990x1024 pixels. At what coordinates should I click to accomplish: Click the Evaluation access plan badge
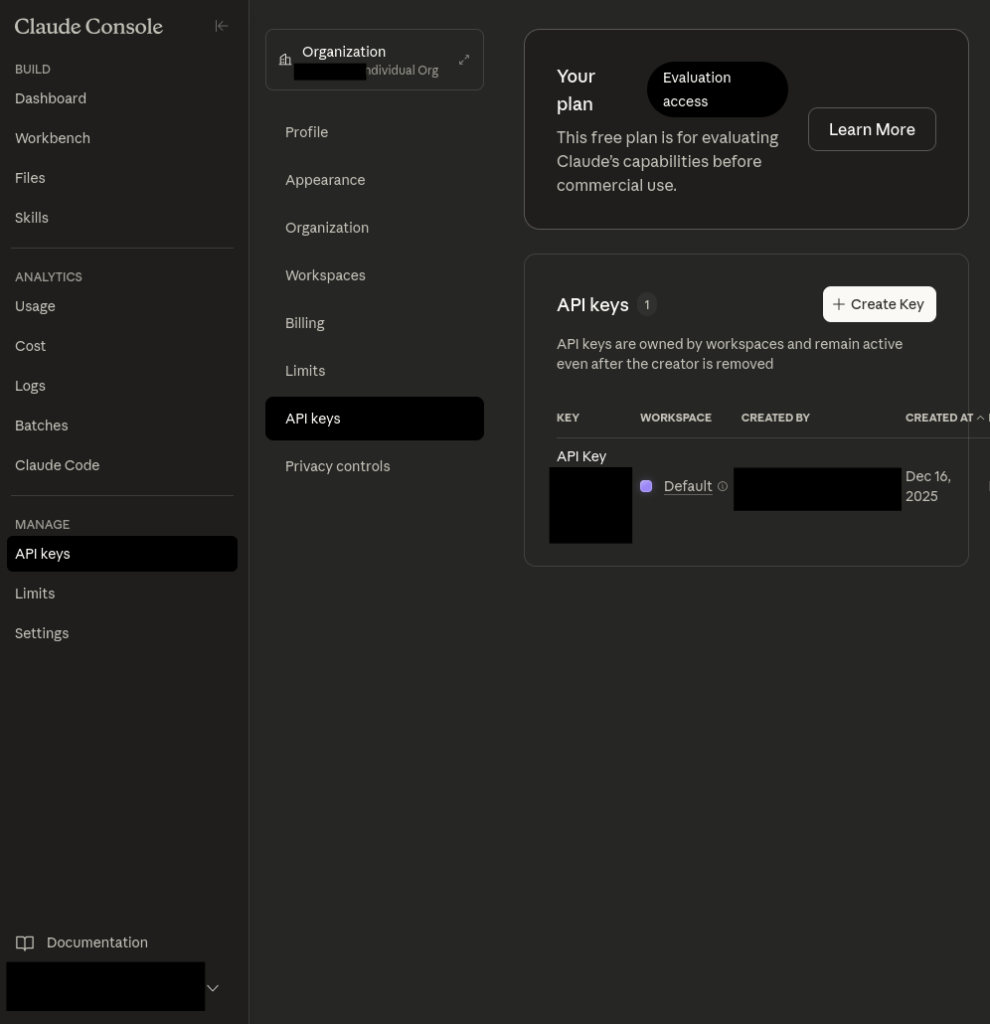pos(717,89)
